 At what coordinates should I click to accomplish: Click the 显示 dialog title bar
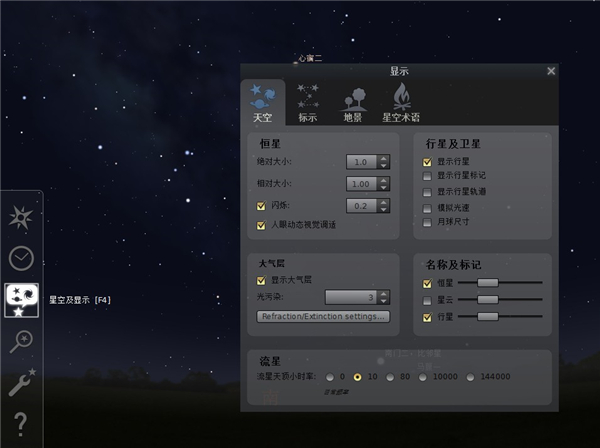coord(399,71)
